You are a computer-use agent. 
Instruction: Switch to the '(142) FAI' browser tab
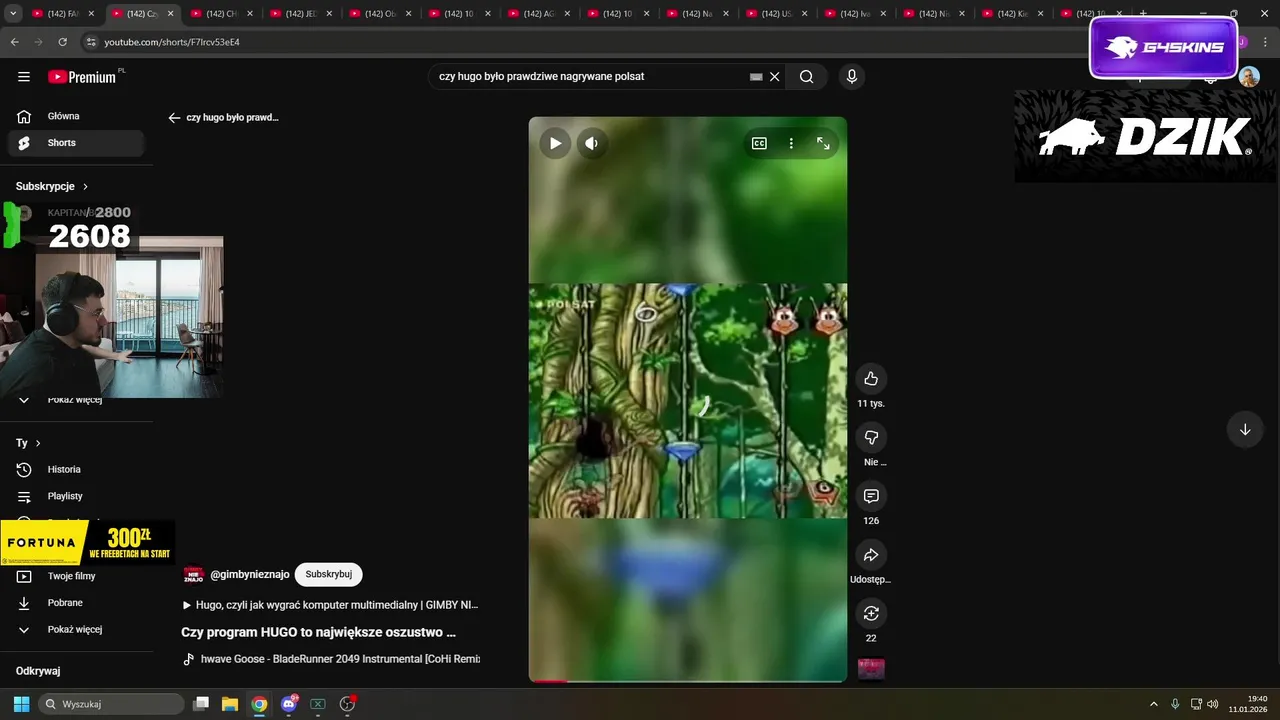tap(63, 14)
